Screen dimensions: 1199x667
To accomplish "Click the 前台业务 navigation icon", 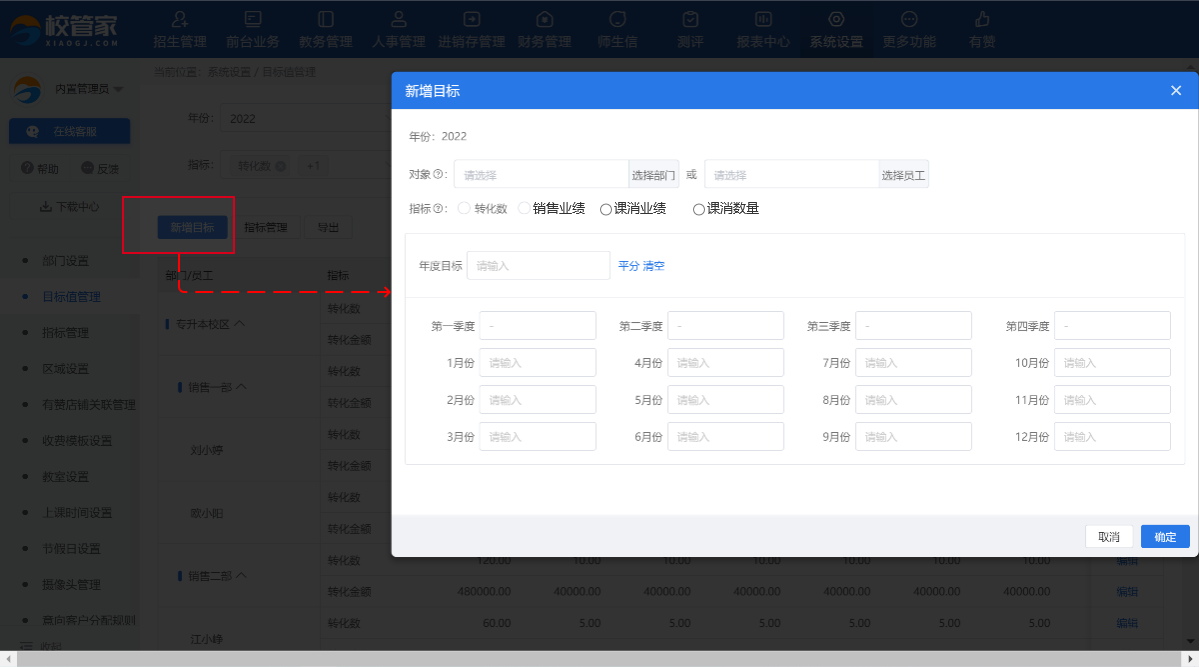I will tap(253, 19).
